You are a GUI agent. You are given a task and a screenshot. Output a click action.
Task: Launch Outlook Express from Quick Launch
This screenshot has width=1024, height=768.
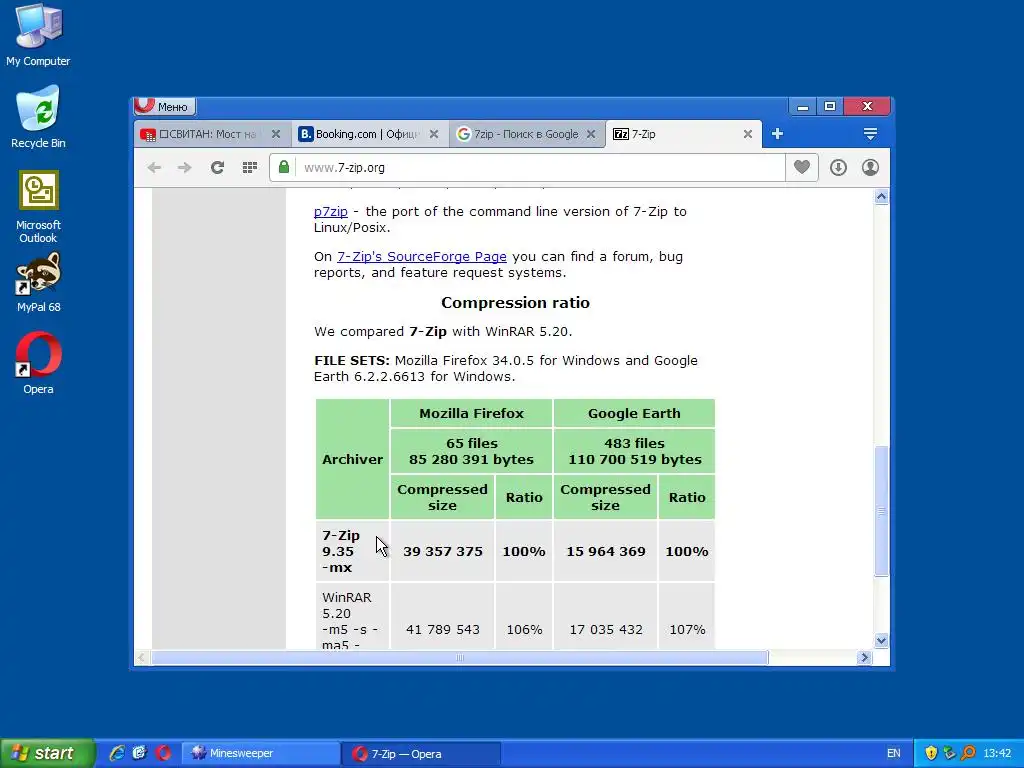140,753
